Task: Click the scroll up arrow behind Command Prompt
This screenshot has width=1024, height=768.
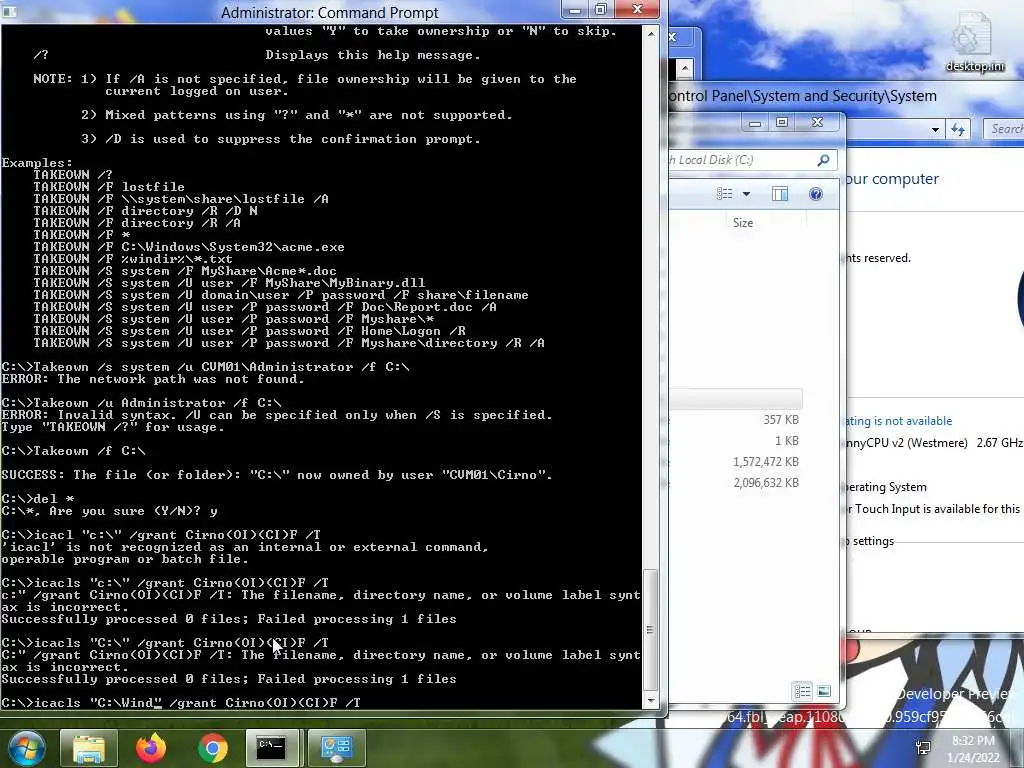Action: pyautogui.click(x=684, y=68)
